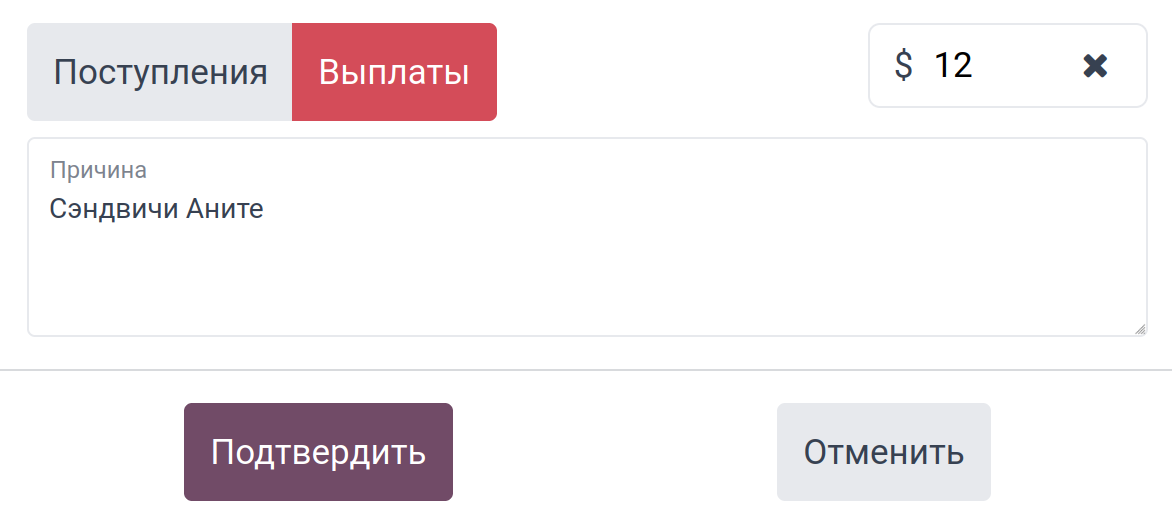Click blank space right of the Причина label

[600, 170]
